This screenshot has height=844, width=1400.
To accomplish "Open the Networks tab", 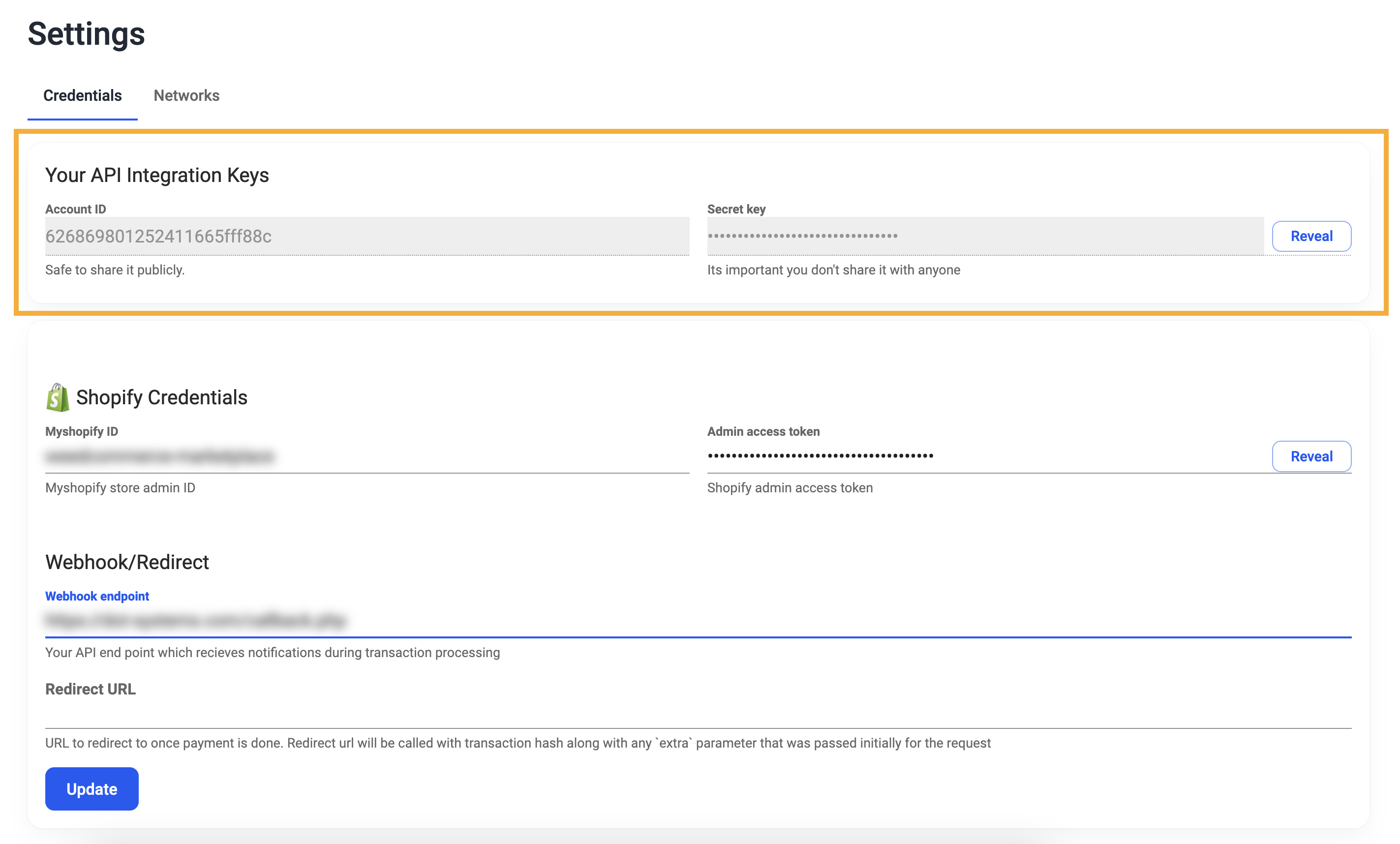I will 186,95.
